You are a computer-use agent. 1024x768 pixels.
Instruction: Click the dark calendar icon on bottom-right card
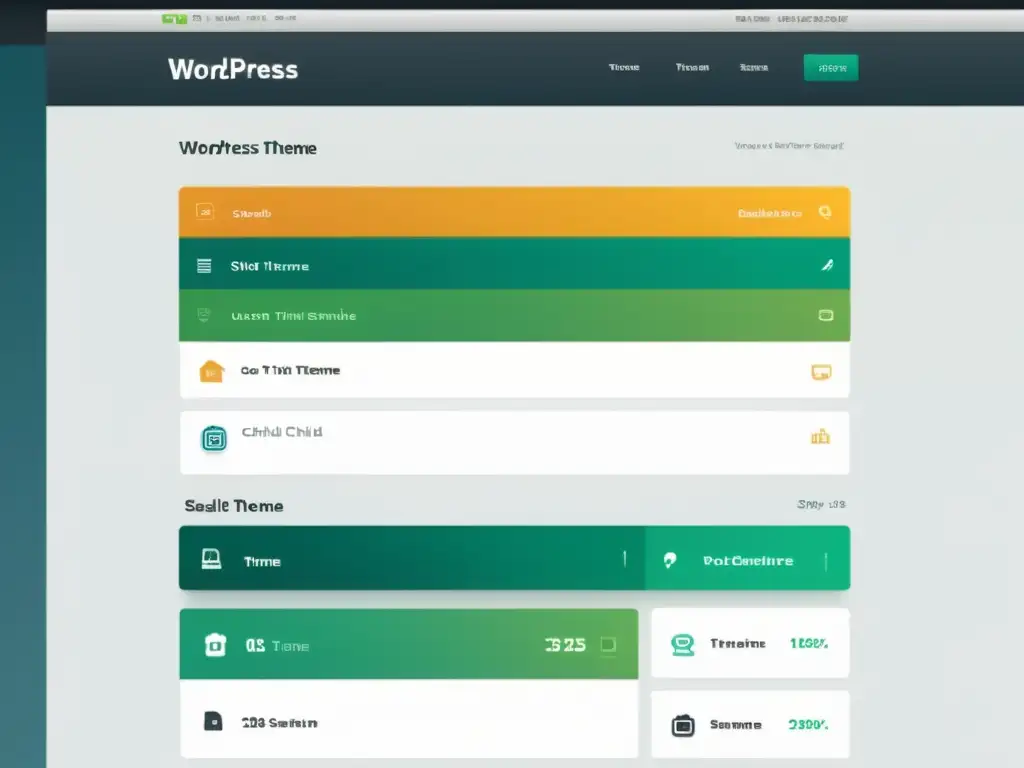click(x=682, y=726)
